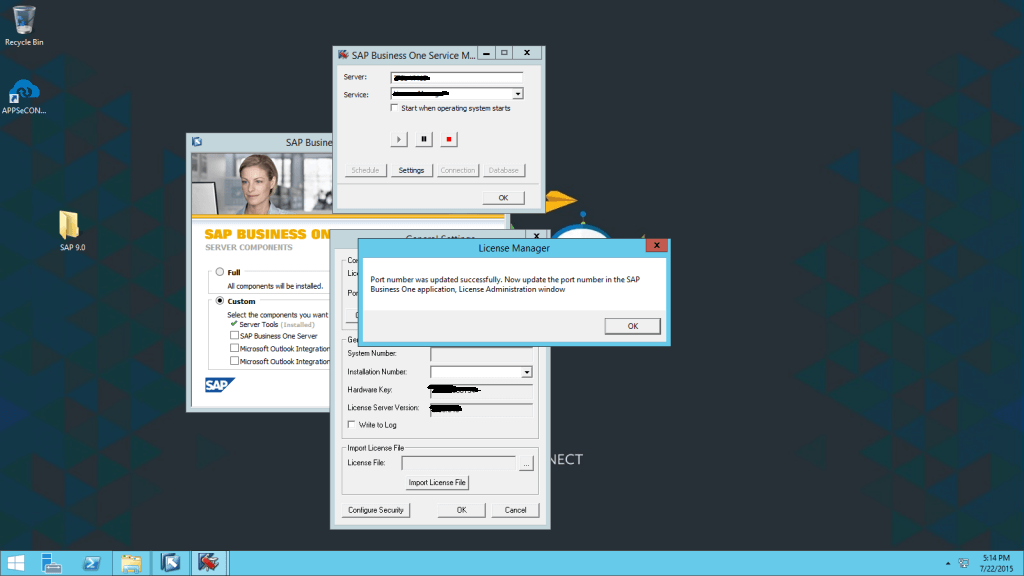Click OK in the License Manager message

[632, 326]
